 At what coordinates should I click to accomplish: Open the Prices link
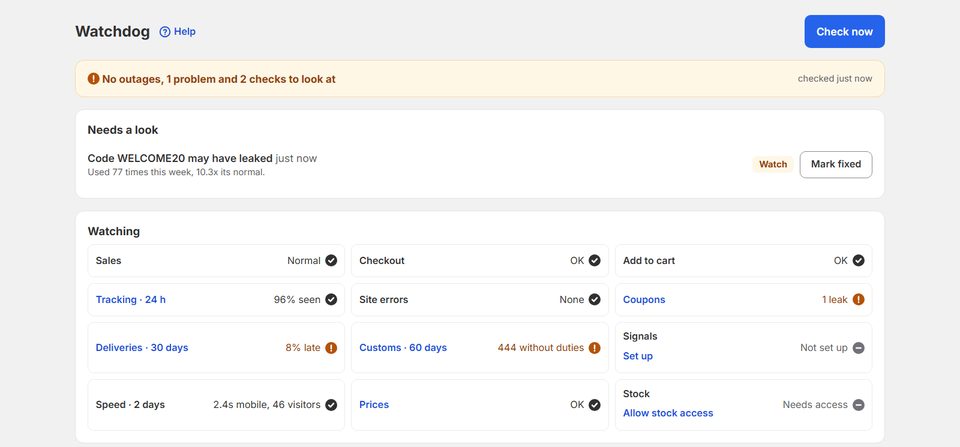(x=374, y=404)
